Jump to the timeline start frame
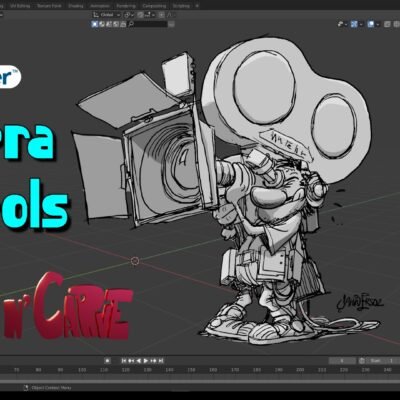The image size is (400, 400). click(x=124, y=360)
